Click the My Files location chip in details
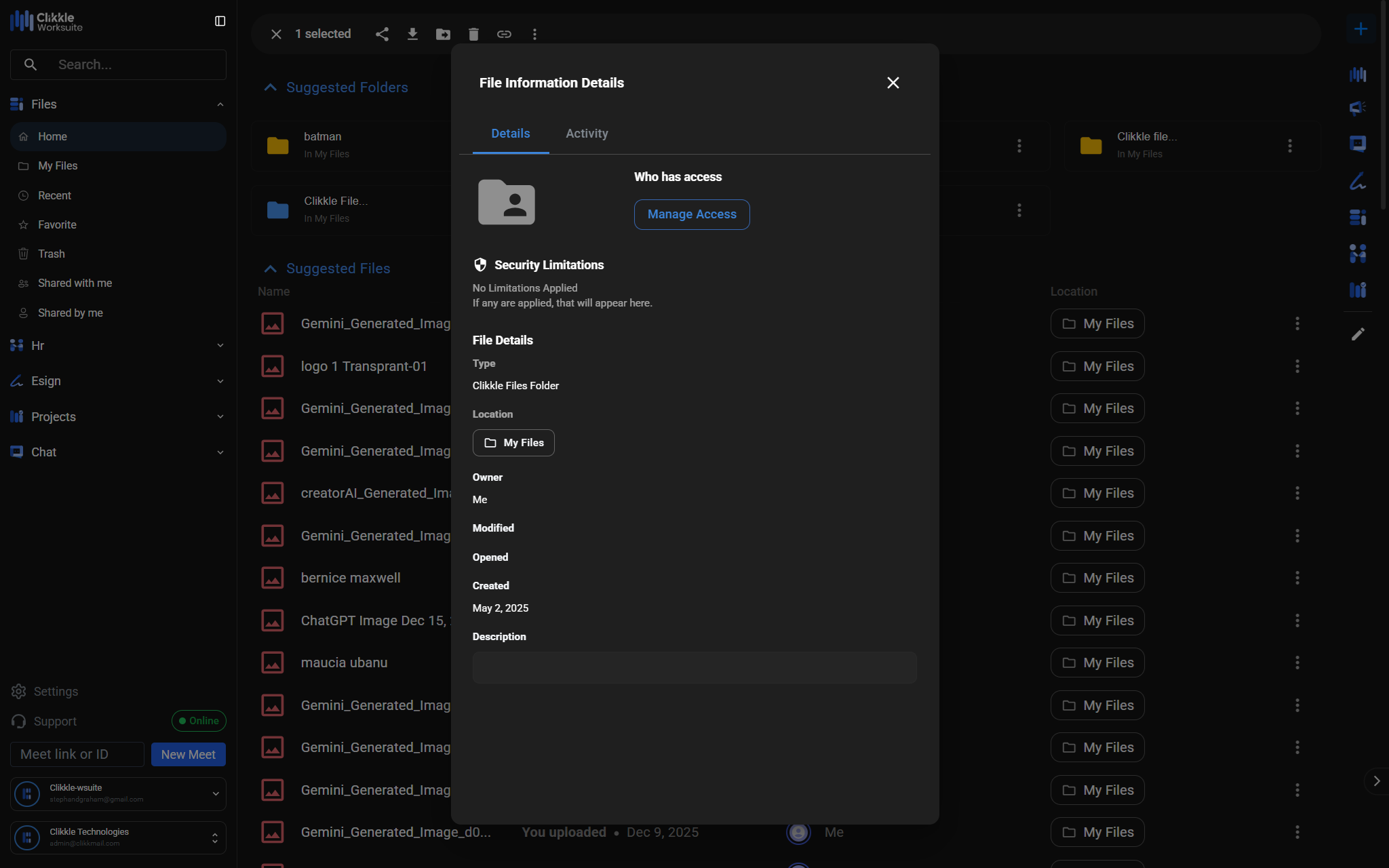This screenshot has width=1389, height=868. (x=513, y=443)
